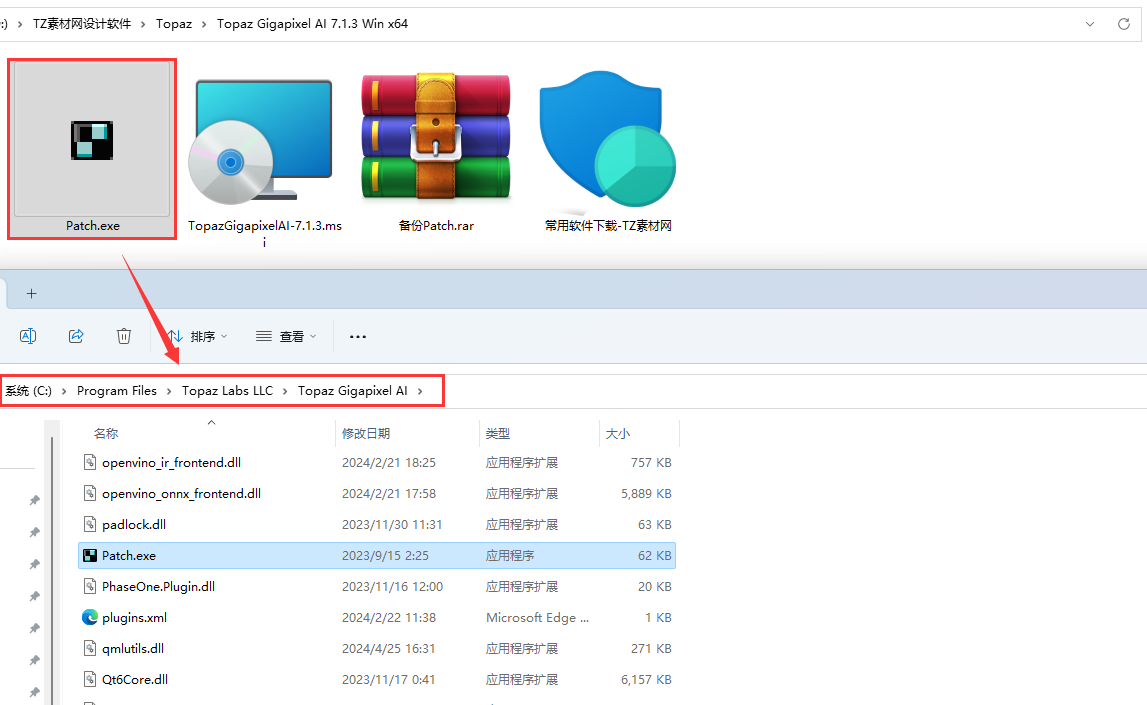Select the qmlutils.dll file name
1147x705 pixels.
[x=133, y=649]
